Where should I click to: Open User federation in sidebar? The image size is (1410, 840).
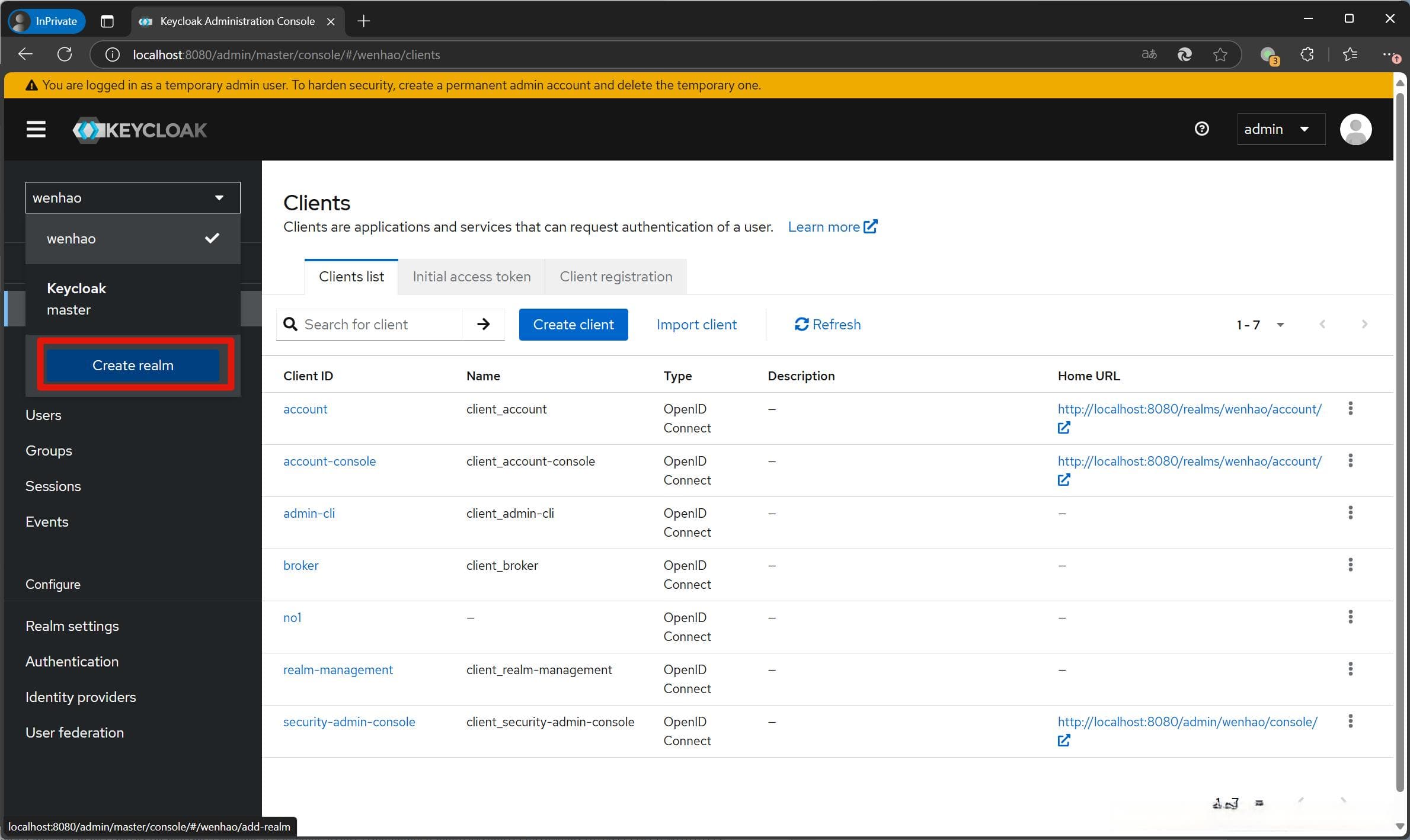(75, 732)
